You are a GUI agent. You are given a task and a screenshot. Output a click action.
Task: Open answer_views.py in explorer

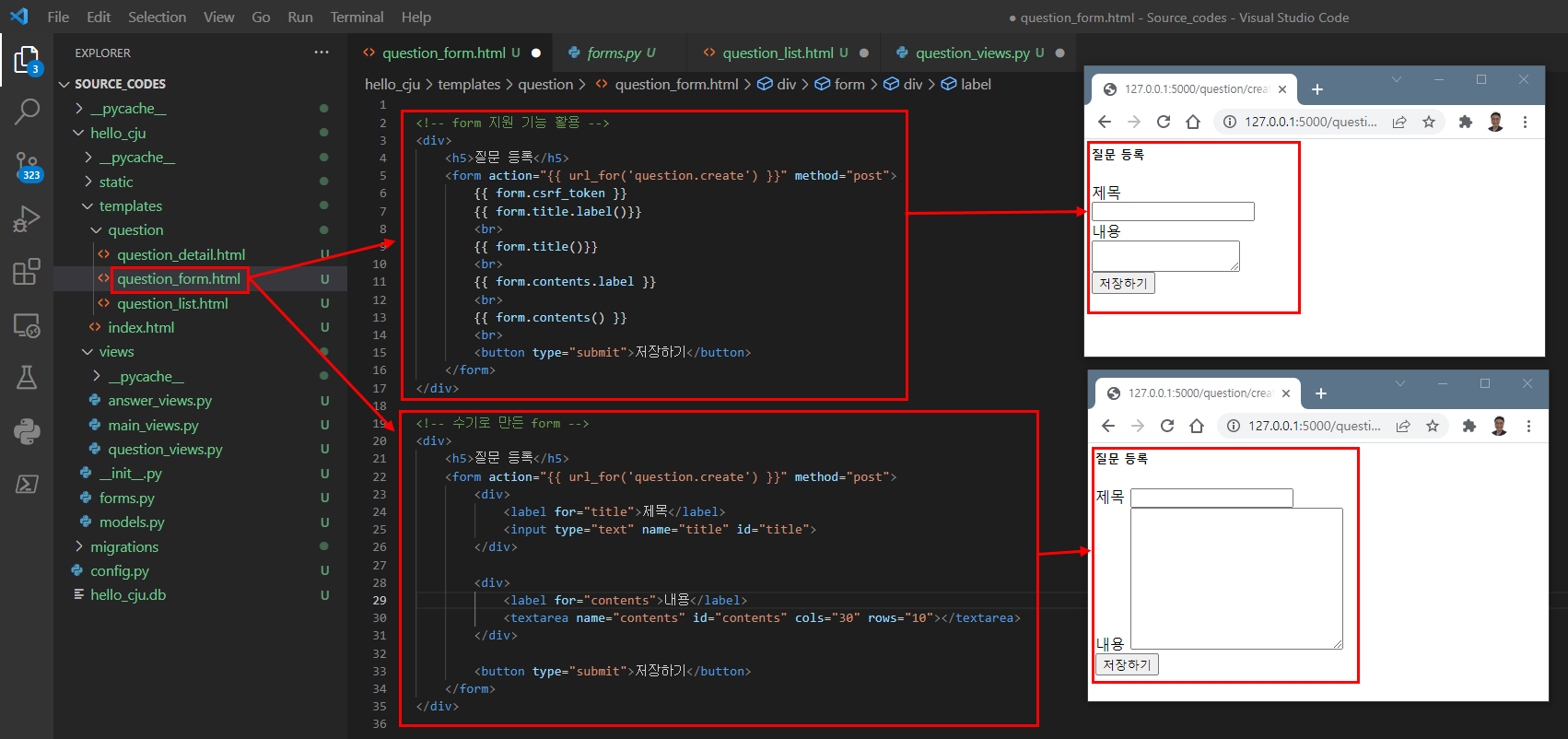(159, 400)
